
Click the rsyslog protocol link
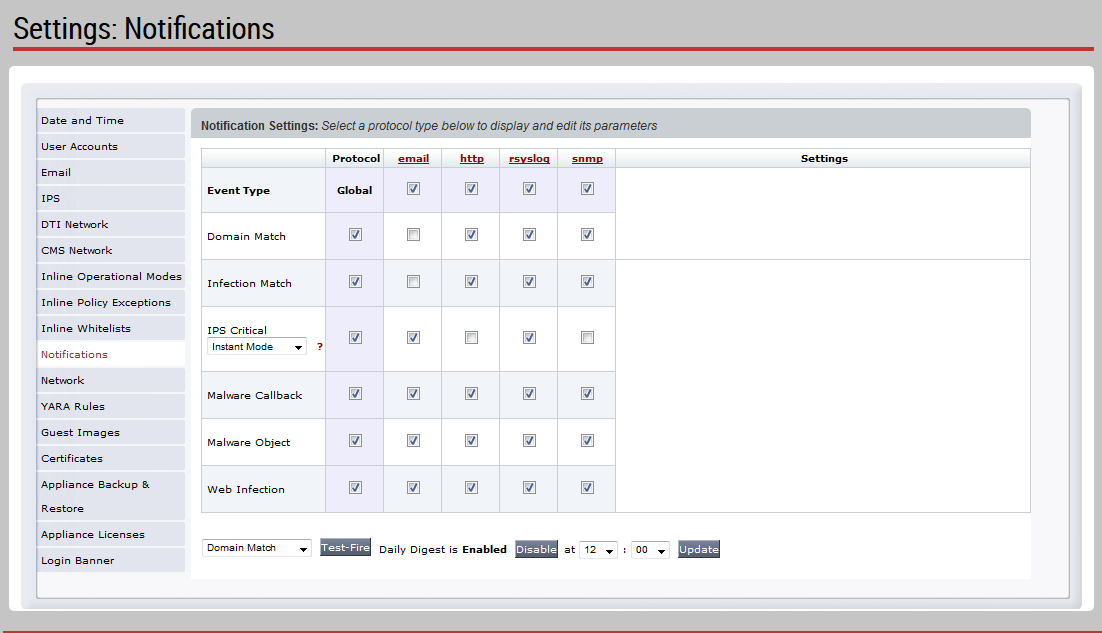tap(529, 159)
